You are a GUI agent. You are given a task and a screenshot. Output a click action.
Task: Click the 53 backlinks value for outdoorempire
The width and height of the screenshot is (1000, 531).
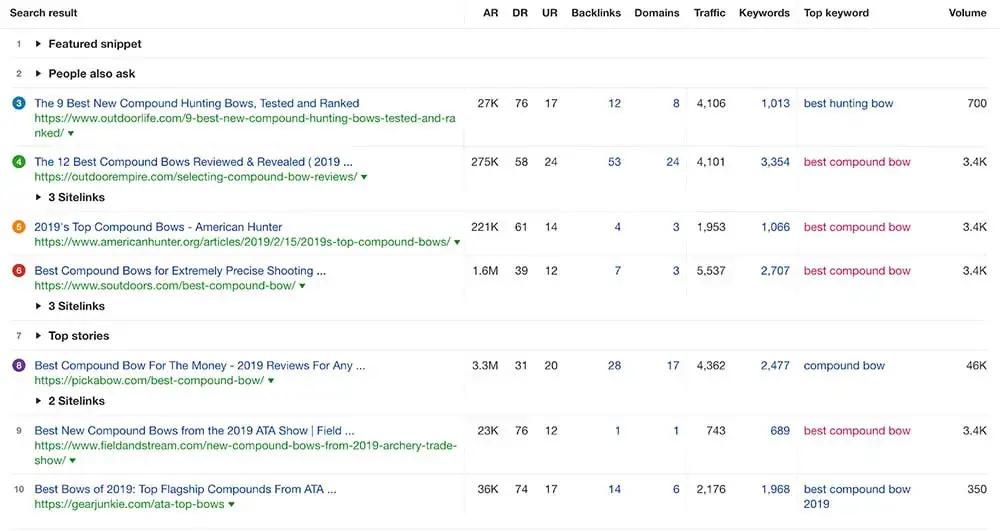pos(614,162)
